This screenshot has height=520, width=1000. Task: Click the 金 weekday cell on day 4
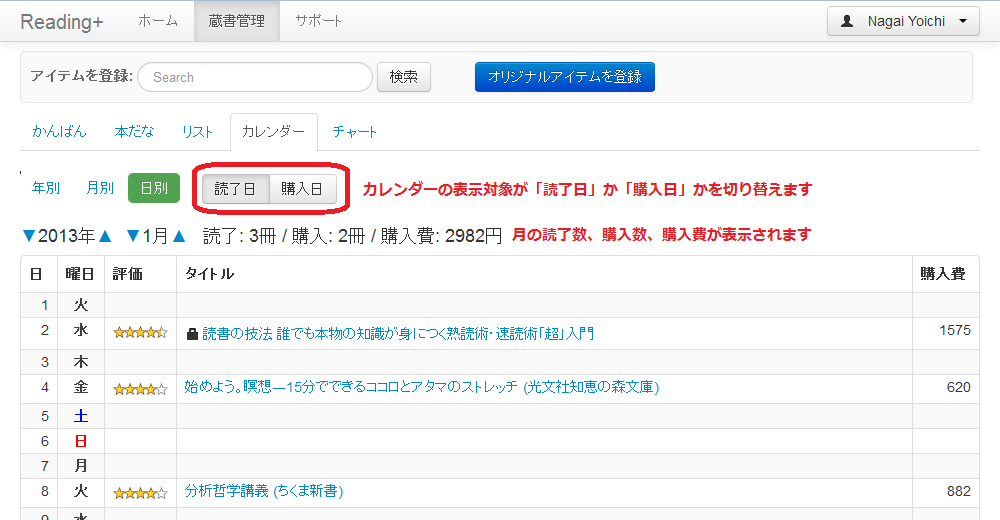(81, 387)
